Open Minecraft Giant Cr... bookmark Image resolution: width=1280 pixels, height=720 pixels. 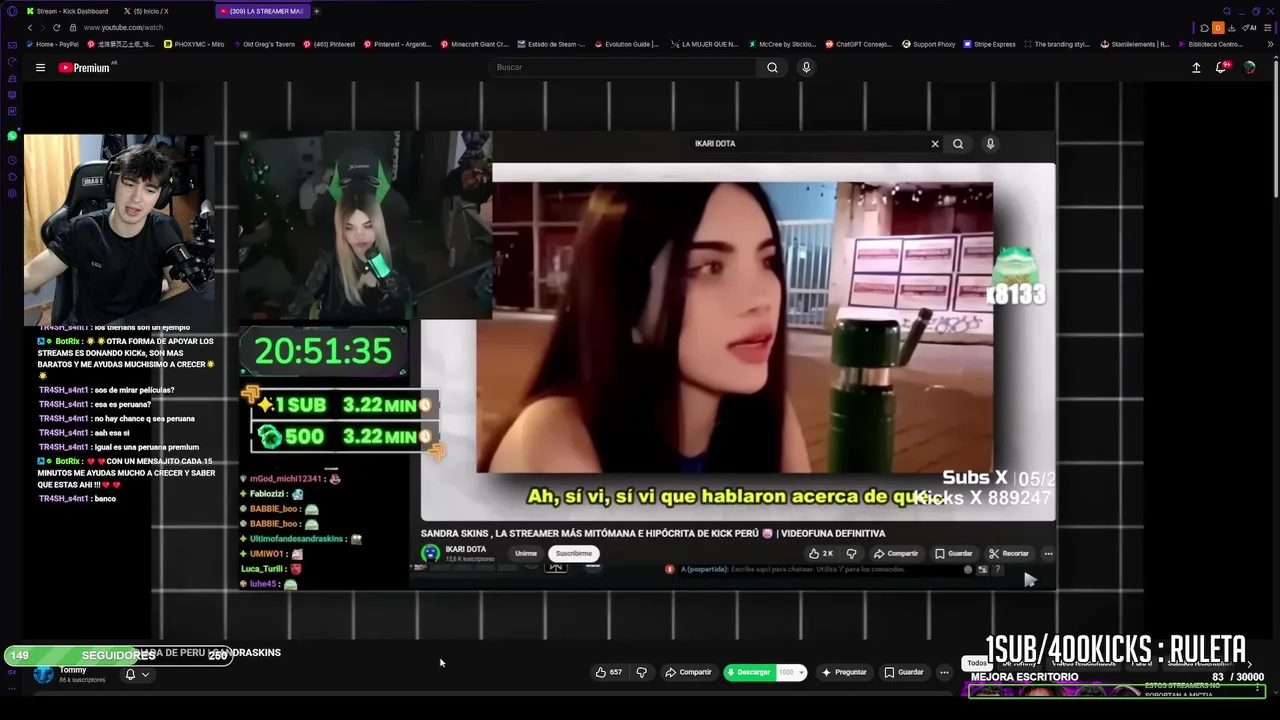pos(475,44)
